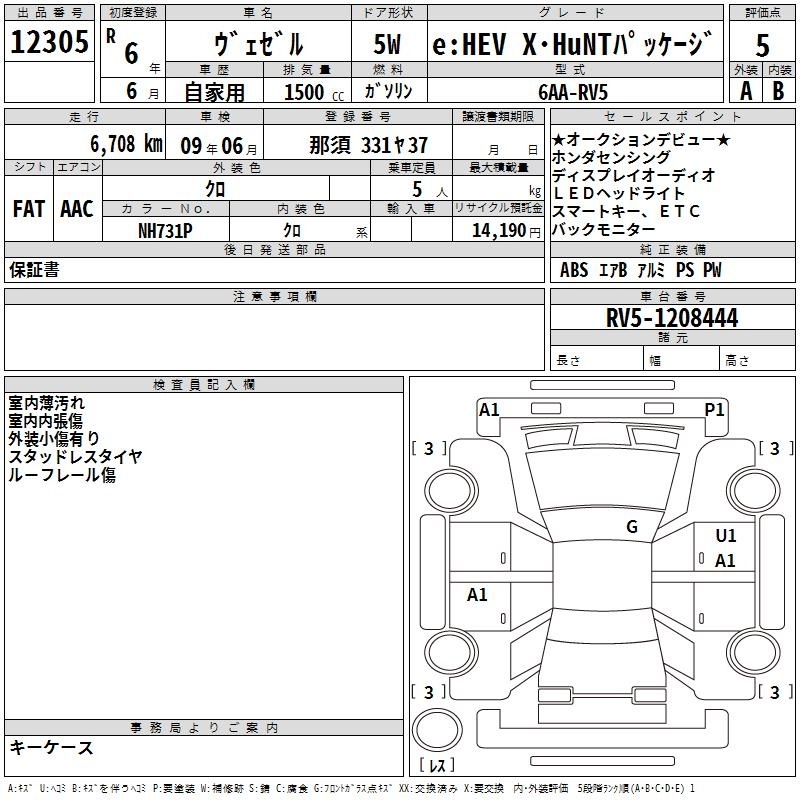Click 長さ dimension label
Image resolution: width=800 pixels, height=800 pixels.
point(568,361)
